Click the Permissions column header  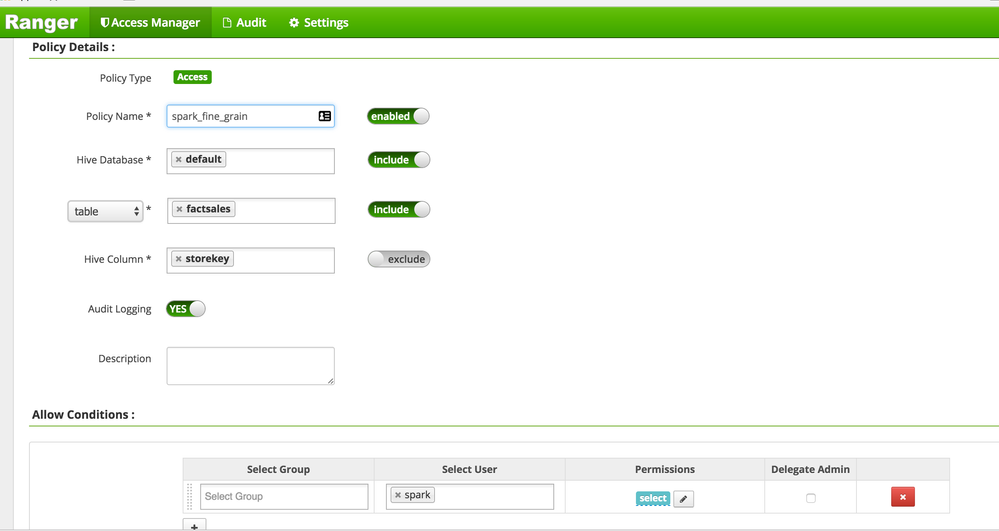(665, 469)
